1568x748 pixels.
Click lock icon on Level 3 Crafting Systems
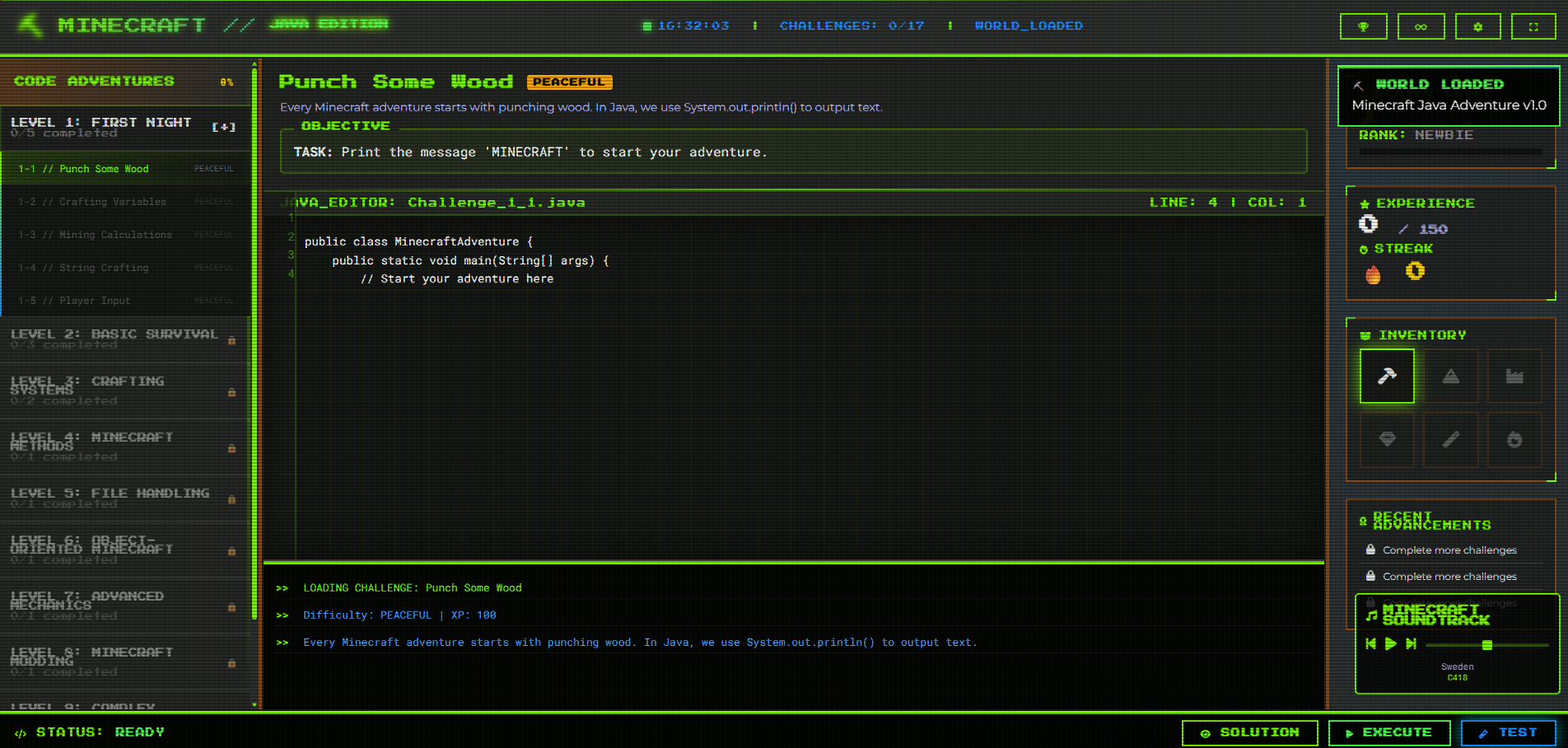[x=232, y=392]
